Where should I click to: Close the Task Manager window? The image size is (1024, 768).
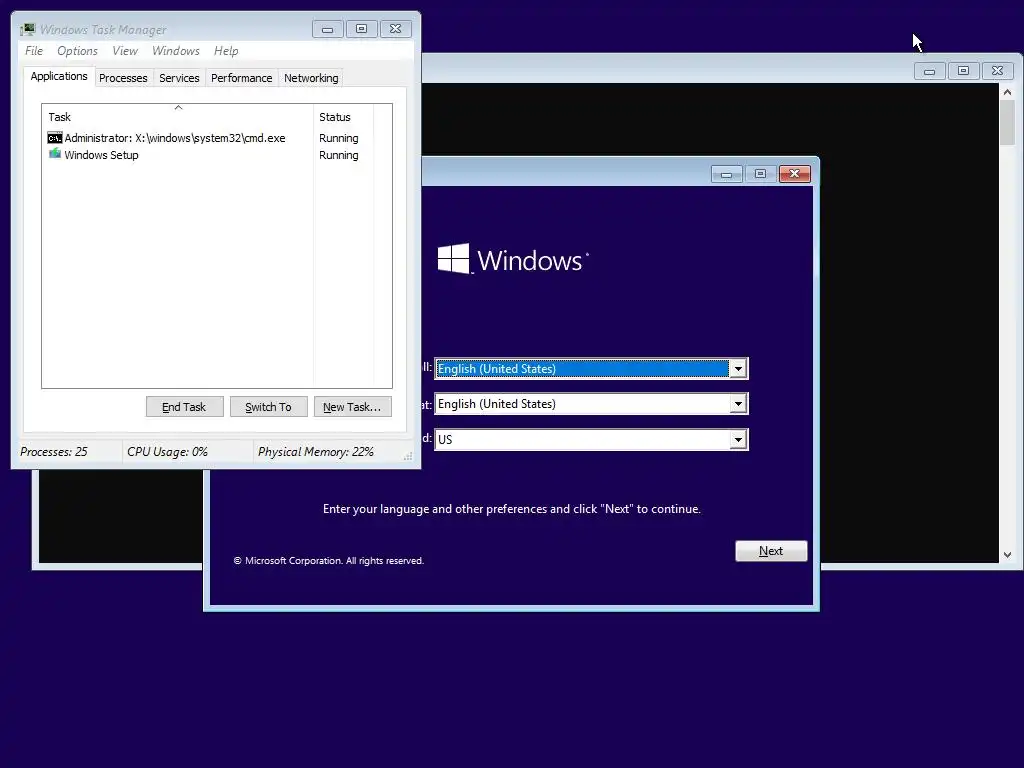395,29
